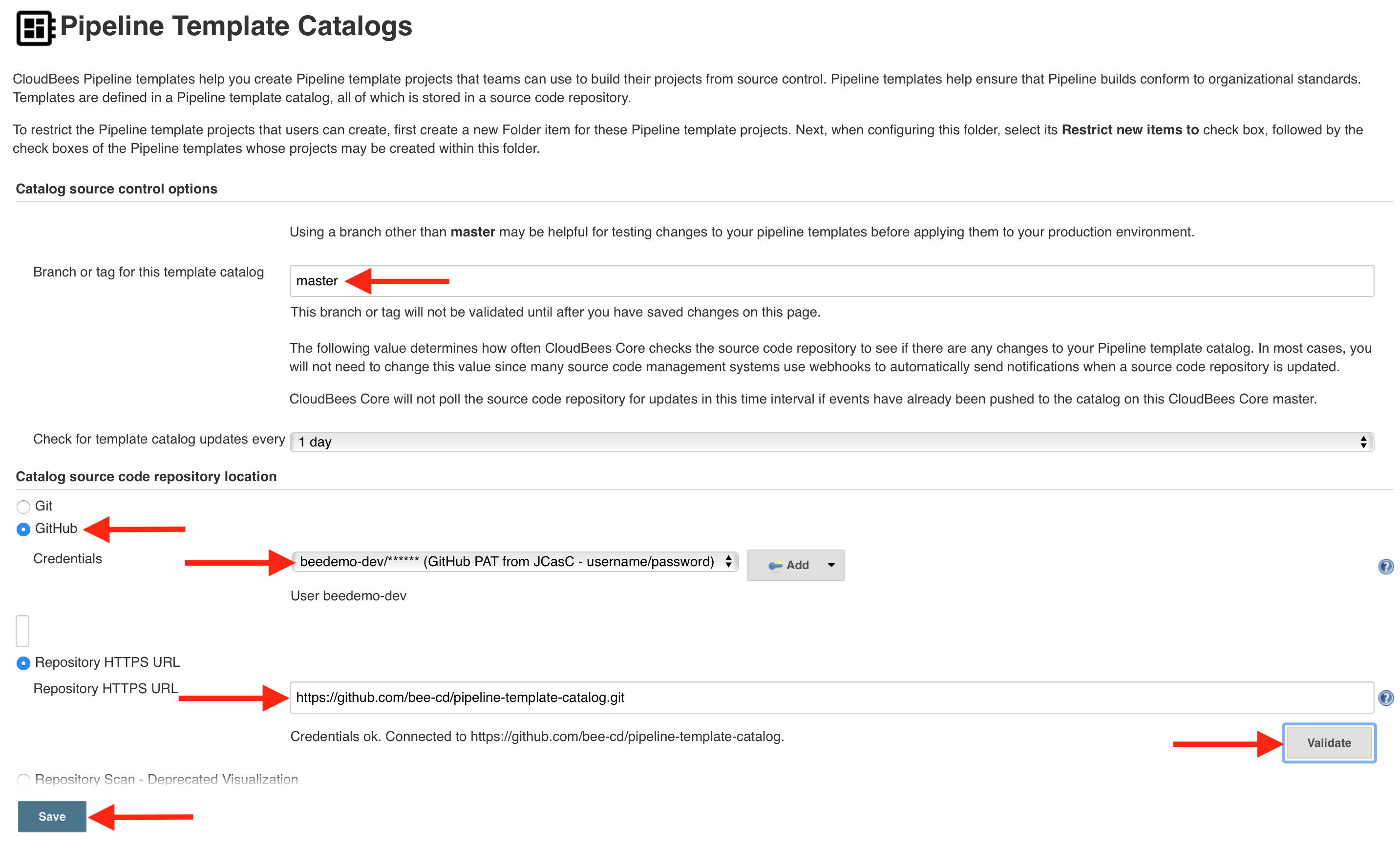The image size is (1400, 848).
Task: Click the Save button
Action: 52,816
